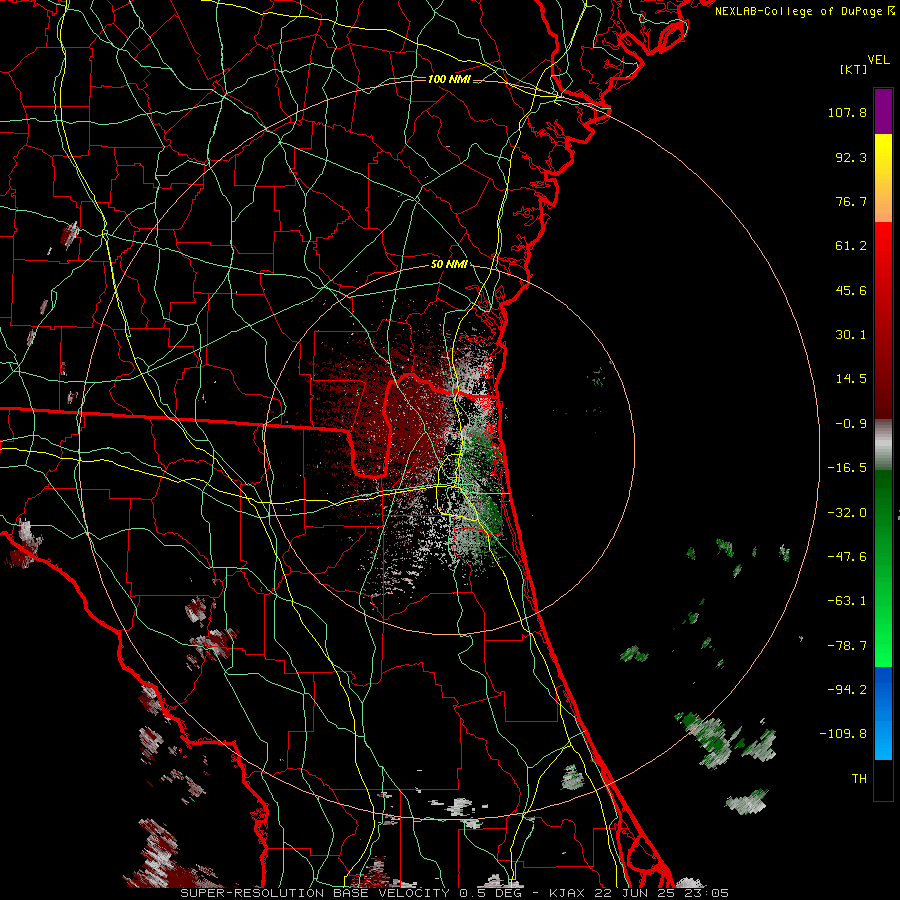
Task: Select the 92.3 scale value
Action: pos(851,157)
